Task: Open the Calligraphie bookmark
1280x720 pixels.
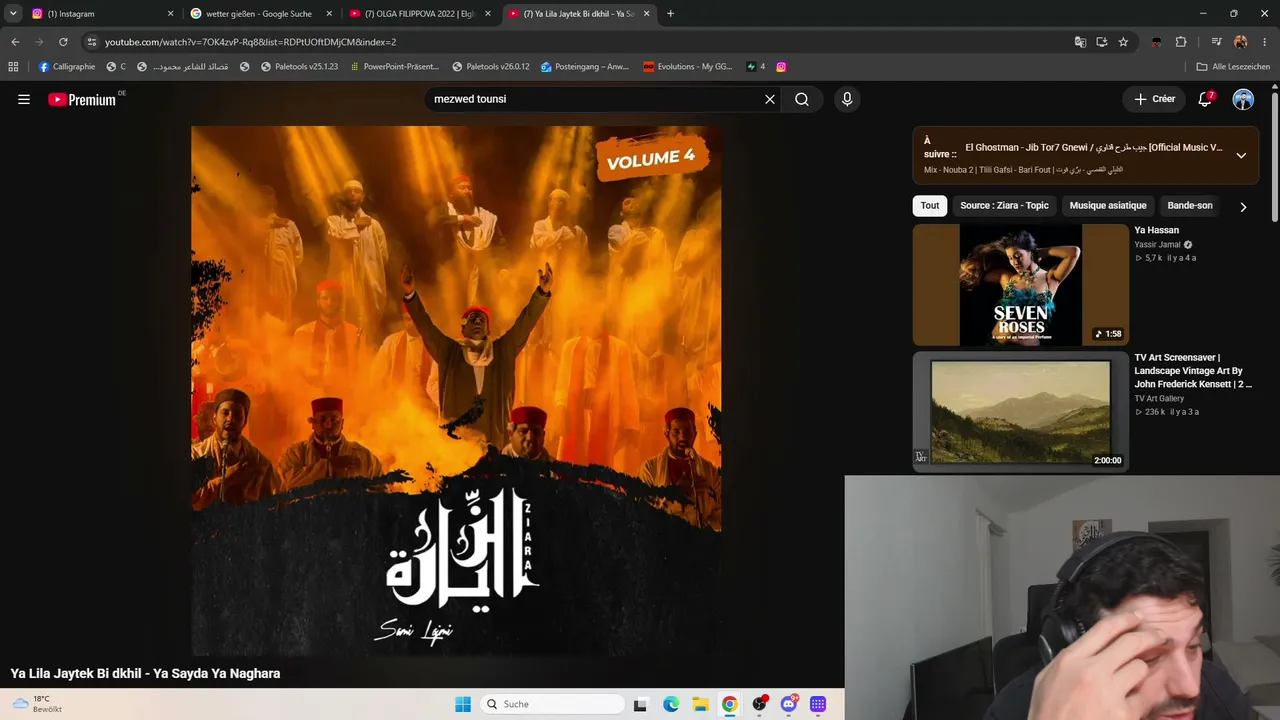Action: tap(67, 67)
